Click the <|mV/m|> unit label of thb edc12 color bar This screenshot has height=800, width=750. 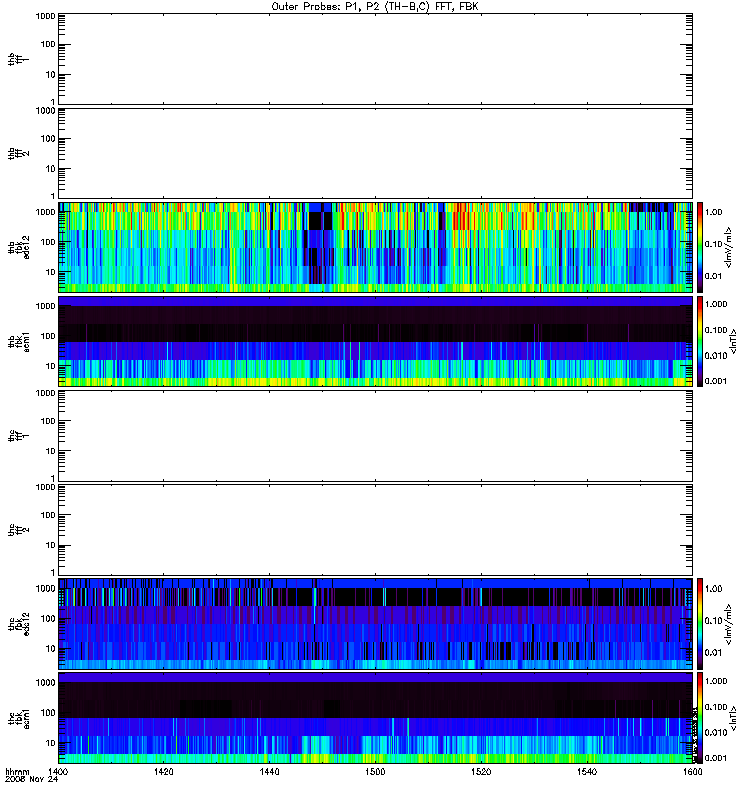[729, 247]
